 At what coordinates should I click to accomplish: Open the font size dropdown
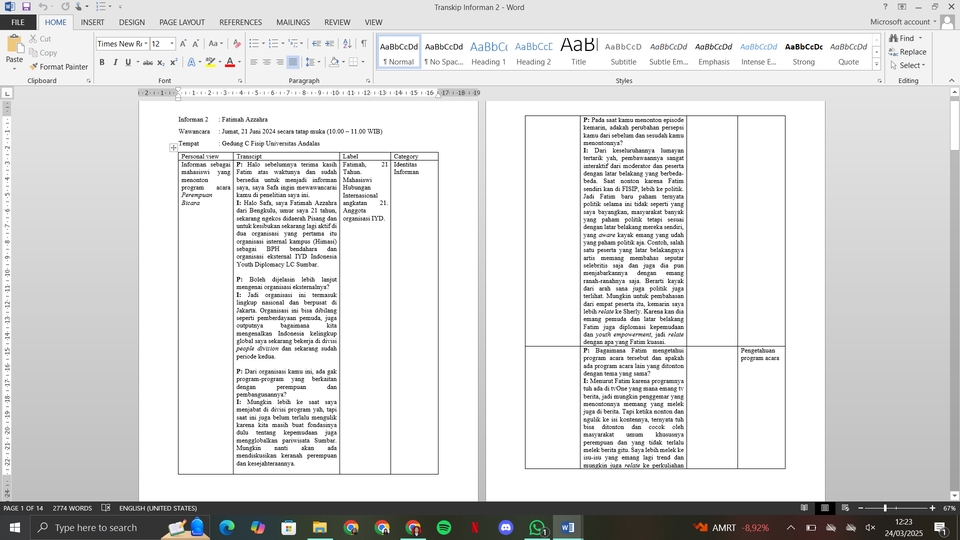pos(172,44)
